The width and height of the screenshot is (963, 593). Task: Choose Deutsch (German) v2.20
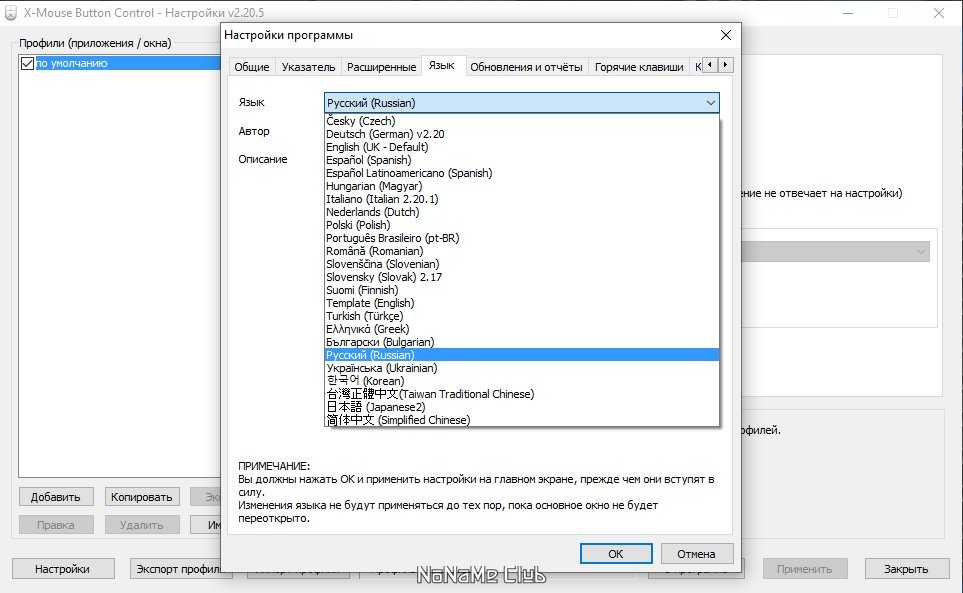[x=521, y=134]
